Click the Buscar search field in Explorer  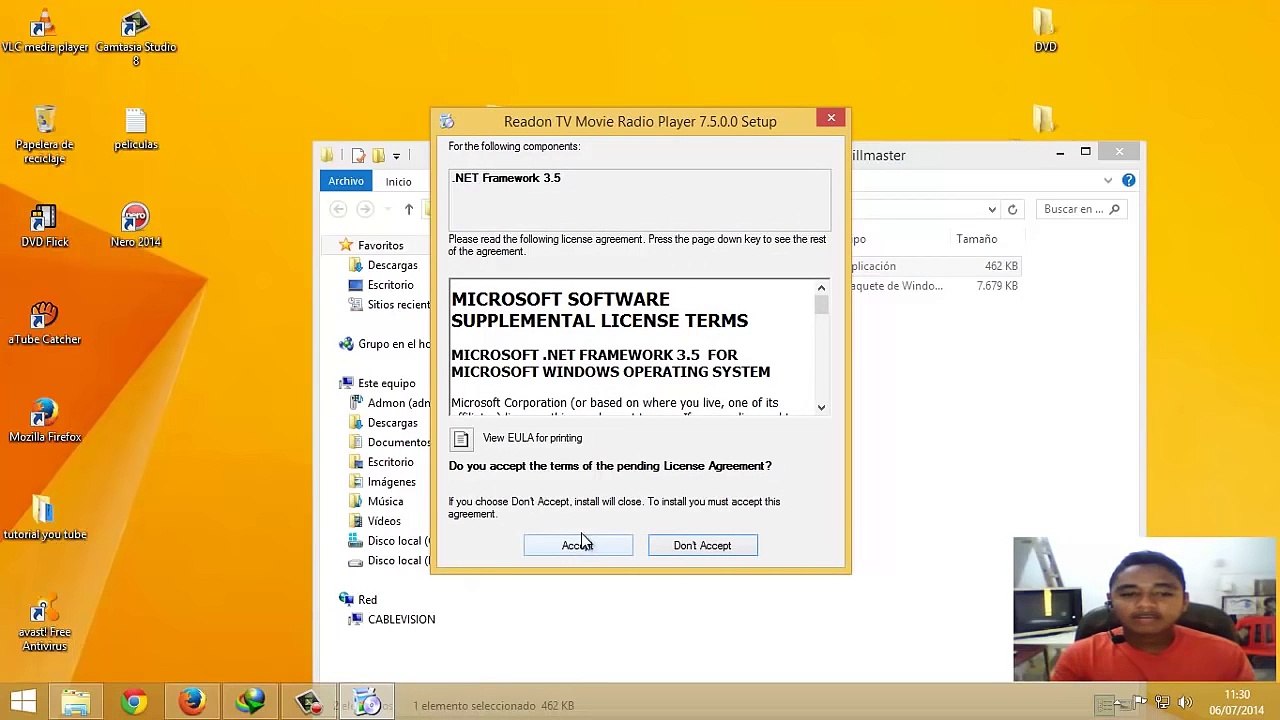point(1082,209)
